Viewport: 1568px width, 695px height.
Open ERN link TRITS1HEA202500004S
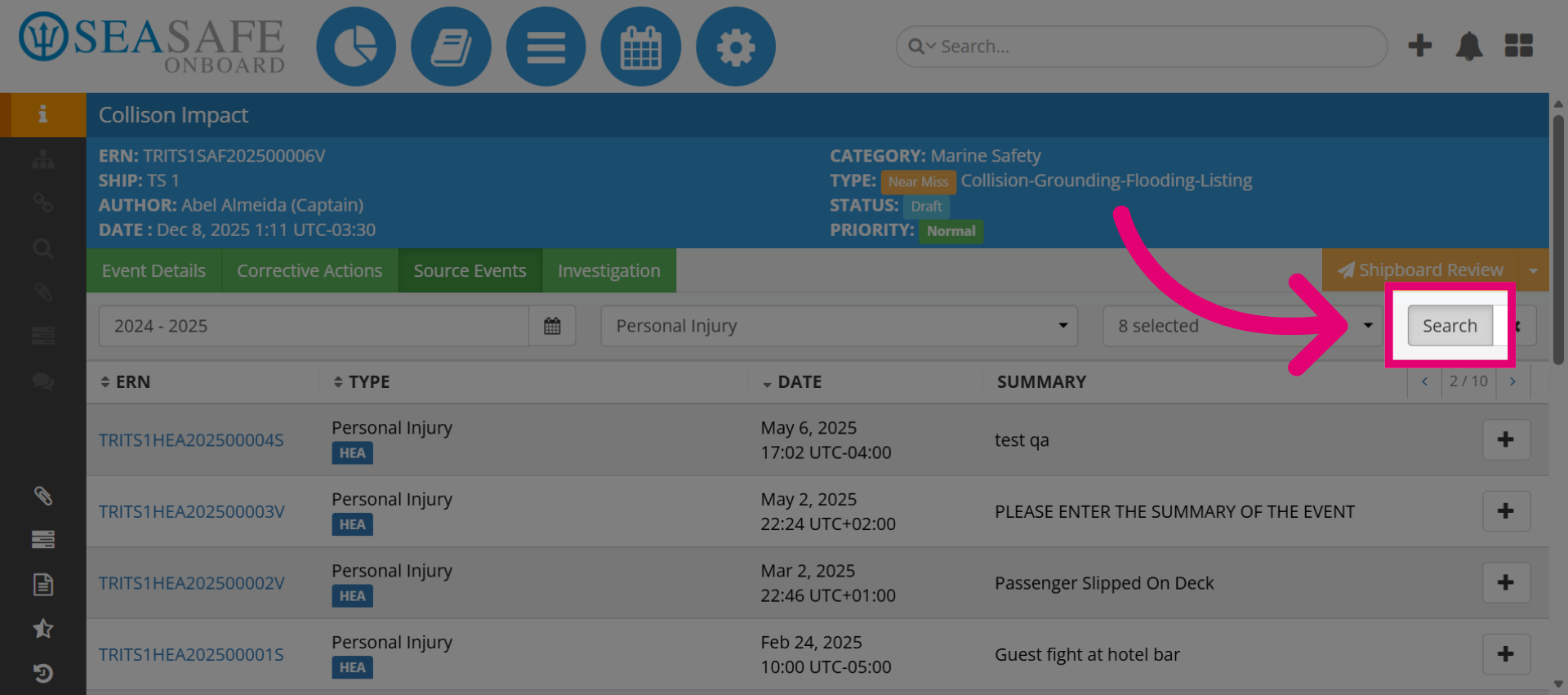click(191, 440)
